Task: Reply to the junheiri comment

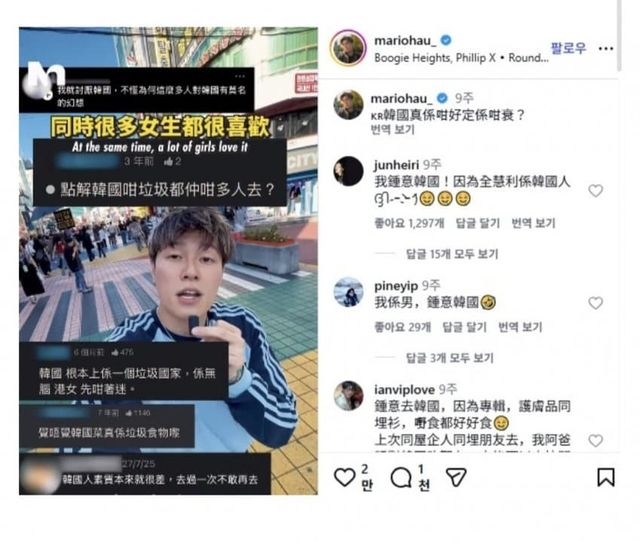Action: [x=478, y=223]
